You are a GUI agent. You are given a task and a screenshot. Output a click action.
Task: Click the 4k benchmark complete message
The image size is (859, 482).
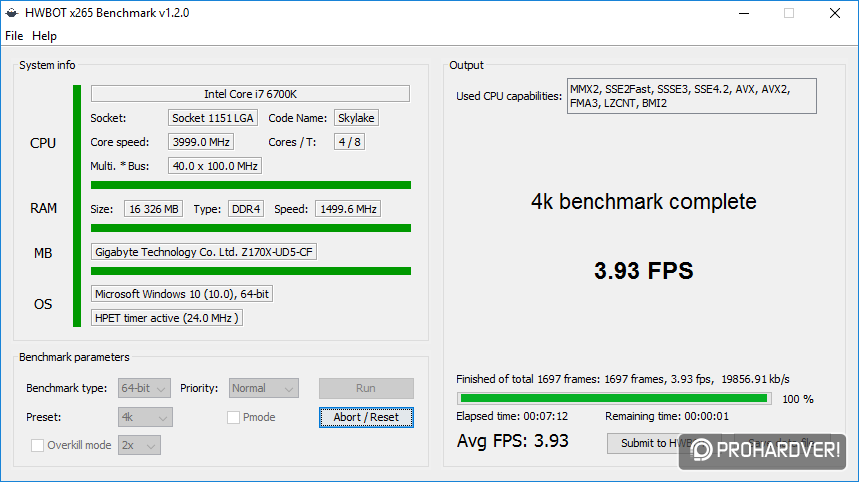pos(644,202)
